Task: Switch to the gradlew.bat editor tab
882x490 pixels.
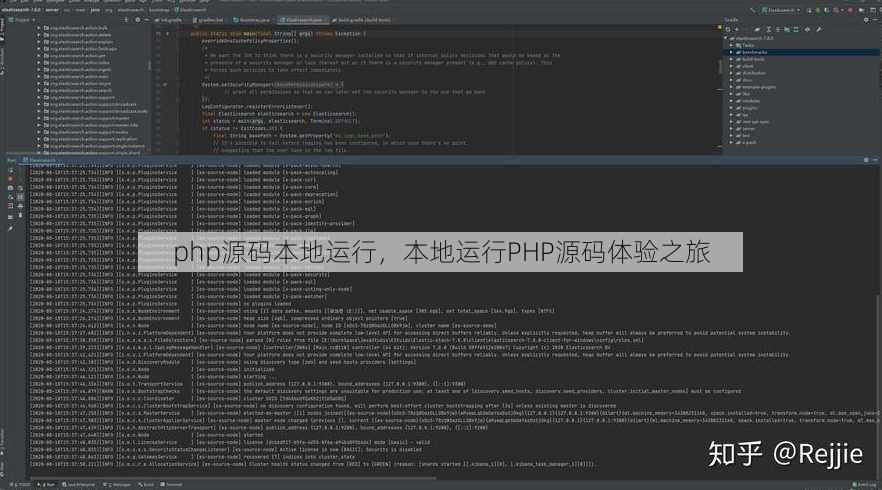Action: [208, 20]
